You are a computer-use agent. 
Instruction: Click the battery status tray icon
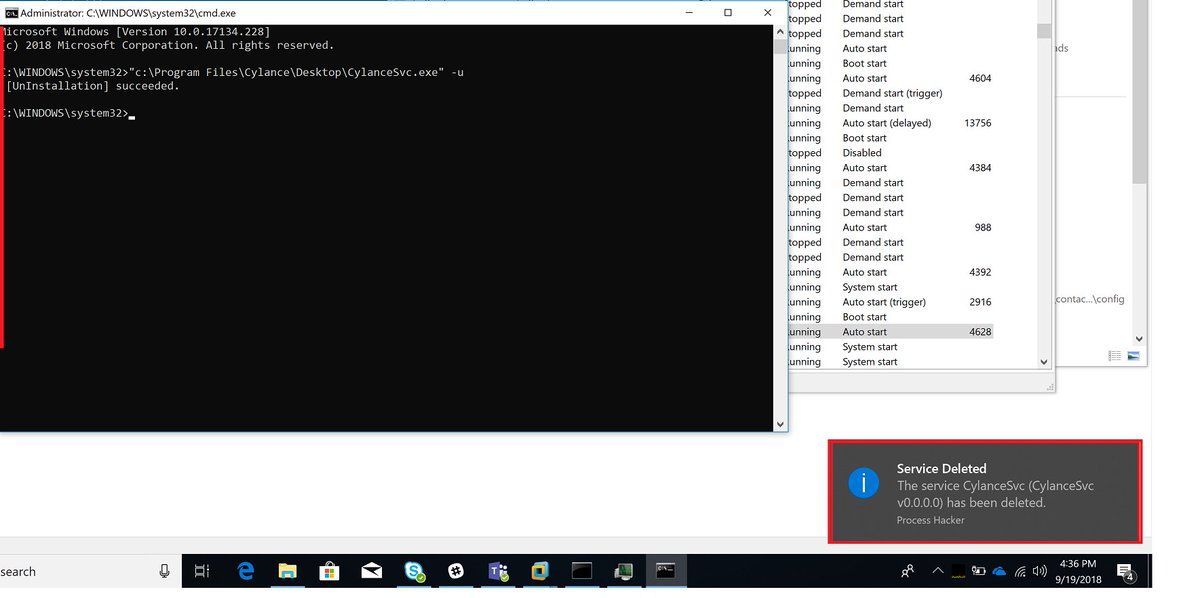(979, 571)
